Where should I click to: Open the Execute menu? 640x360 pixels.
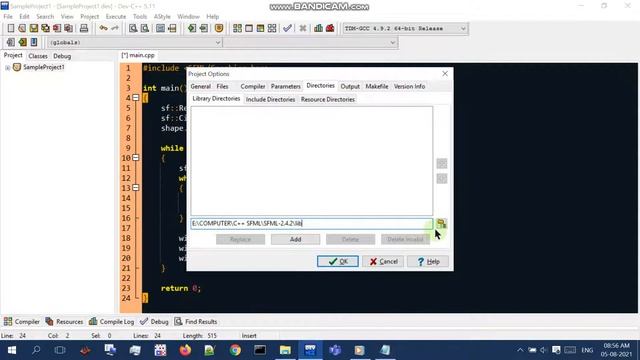pos(116,16)
